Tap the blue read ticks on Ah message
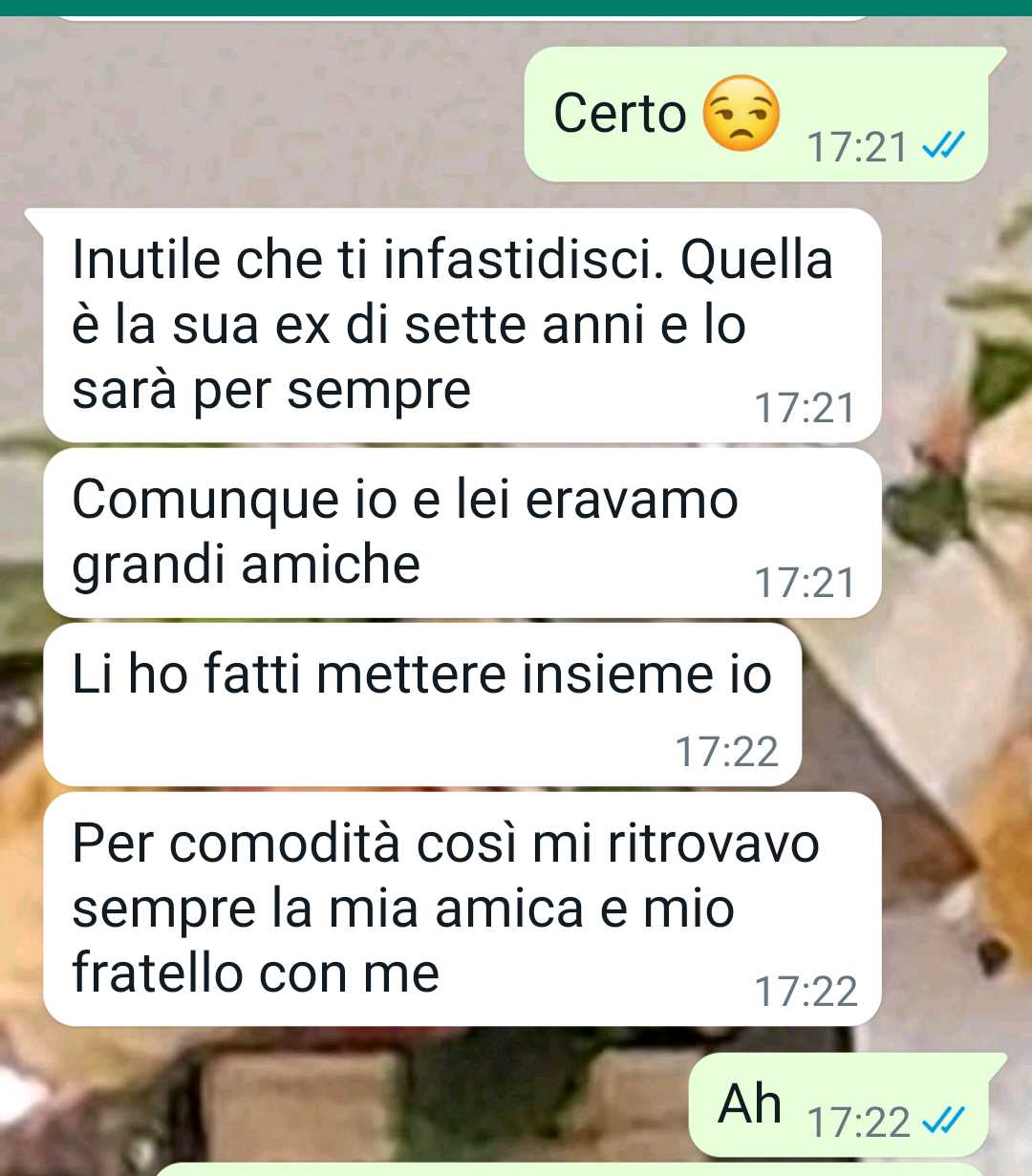The image size is (1032, 1176). [x=944, y=1120]
